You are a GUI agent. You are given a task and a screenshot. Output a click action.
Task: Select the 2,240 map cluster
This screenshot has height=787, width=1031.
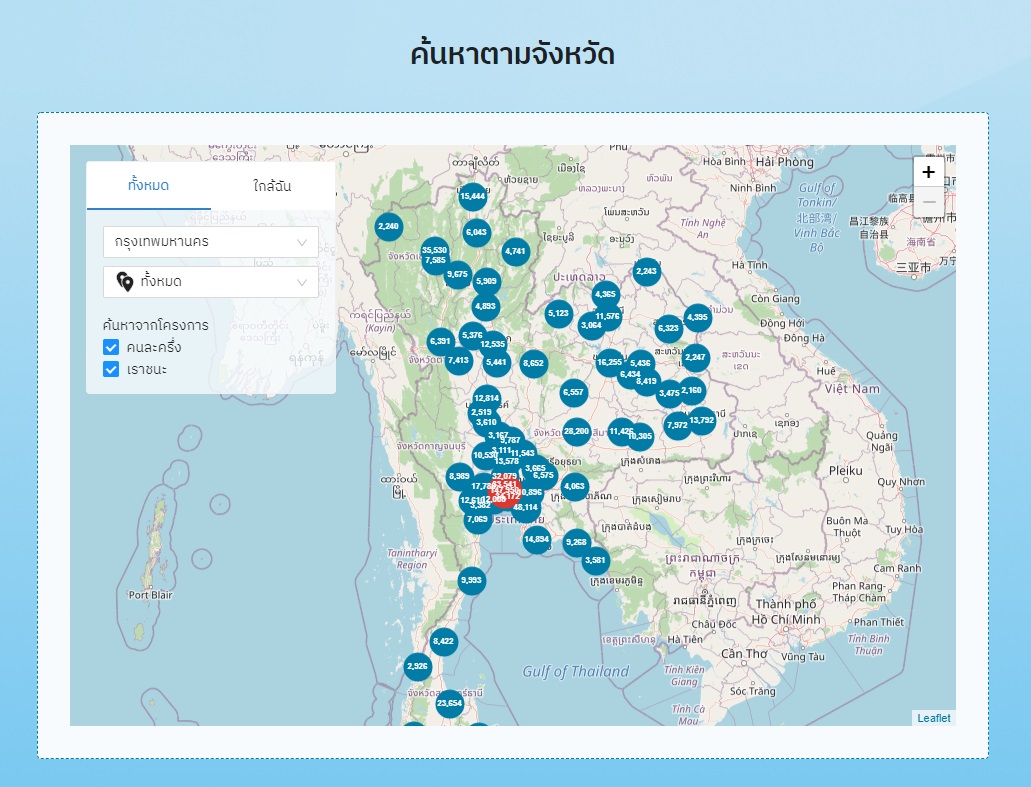[388, 226]
